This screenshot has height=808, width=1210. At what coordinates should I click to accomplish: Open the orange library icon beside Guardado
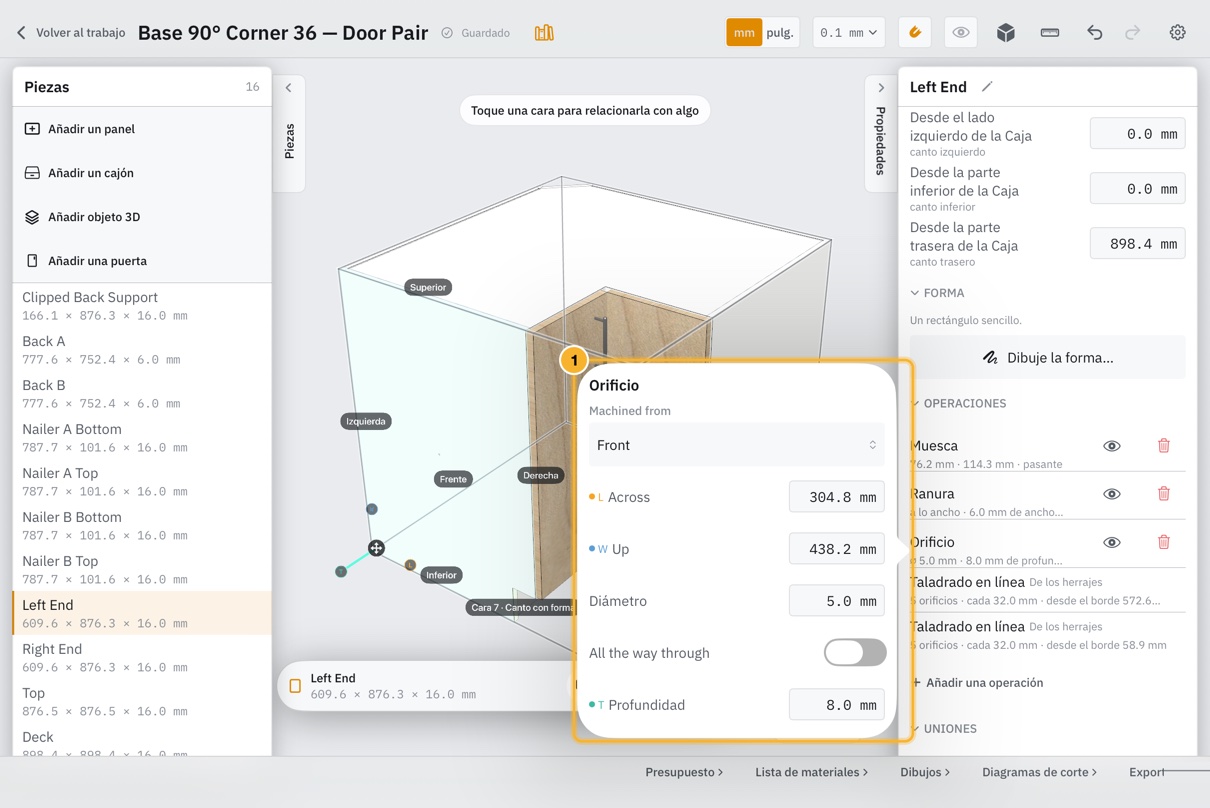(x=544, y=33)
